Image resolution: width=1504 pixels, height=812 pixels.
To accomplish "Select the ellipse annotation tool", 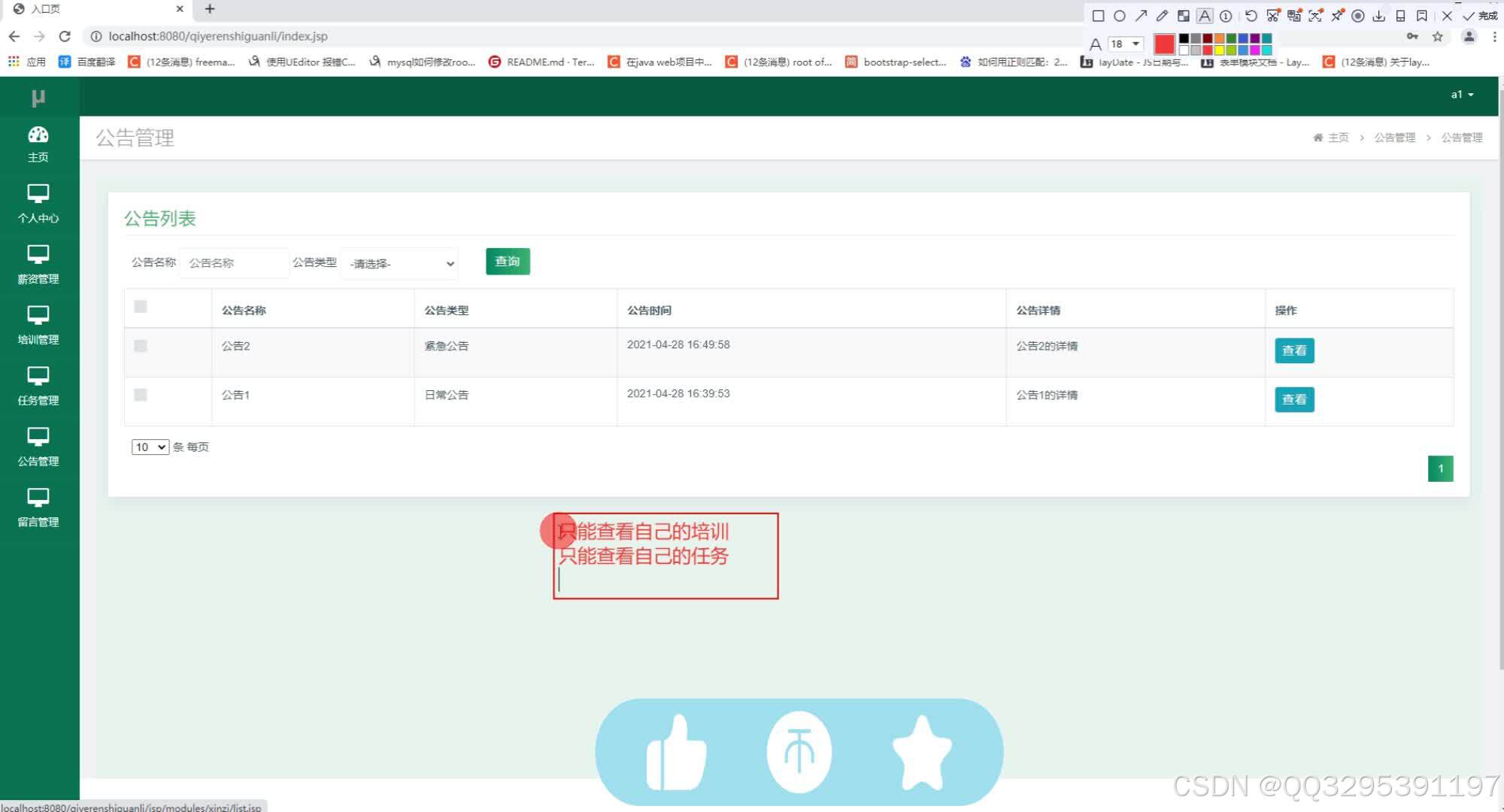I will point(1120,16).
